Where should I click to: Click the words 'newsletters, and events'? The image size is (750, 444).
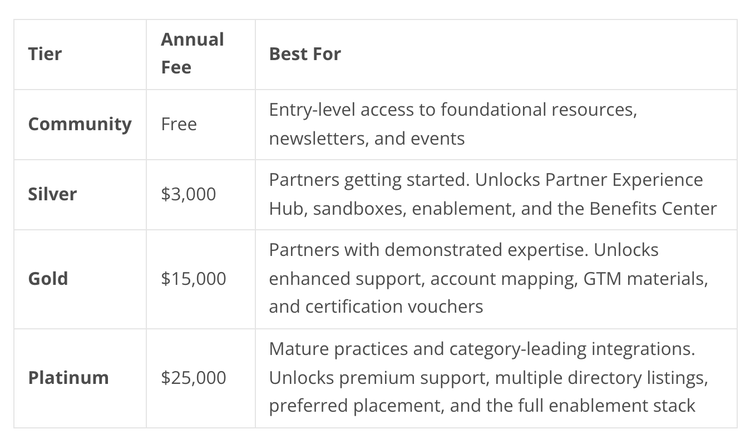tap(366, 138)
